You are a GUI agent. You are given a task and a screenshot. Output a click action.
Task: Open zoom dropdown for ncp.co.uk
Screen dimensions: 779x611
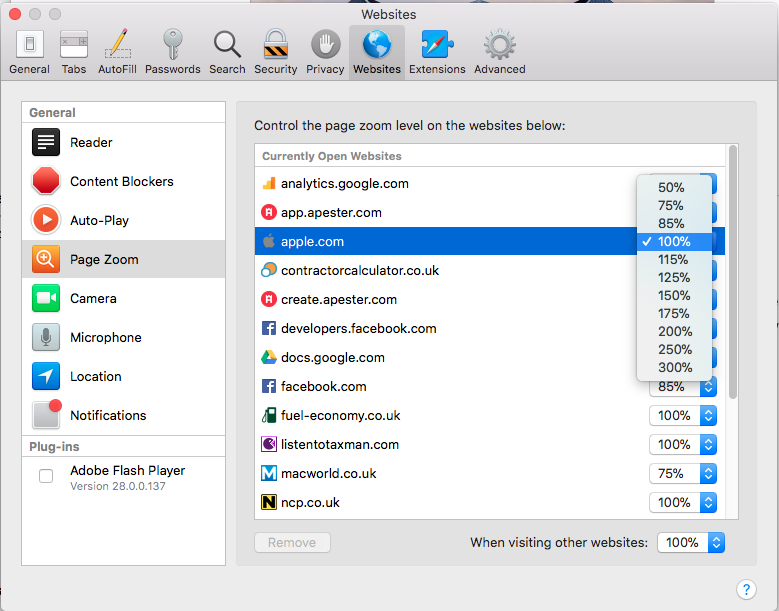(683, 502)
